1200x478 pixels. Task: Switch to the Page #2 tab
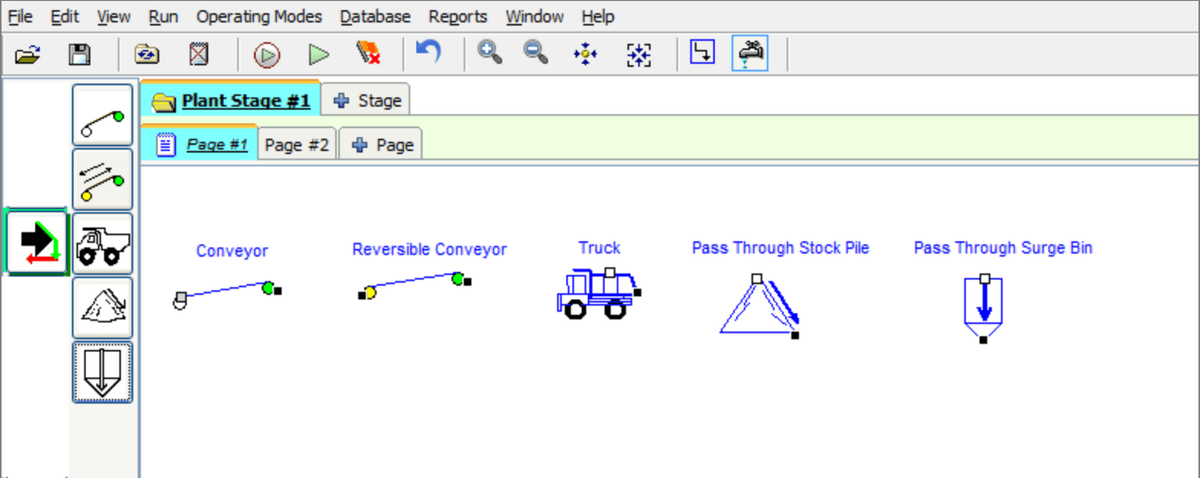(x=296, y=145)
